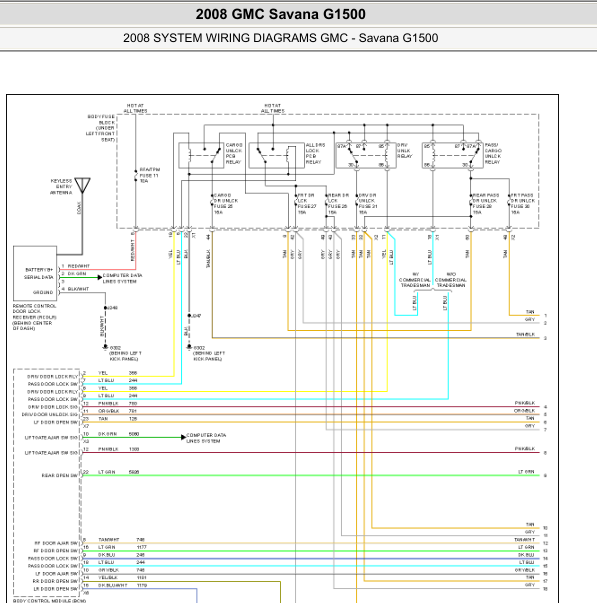
Task: Click the 'LR DOOR OPEN SW' BCM label
Action: [55, 589]
